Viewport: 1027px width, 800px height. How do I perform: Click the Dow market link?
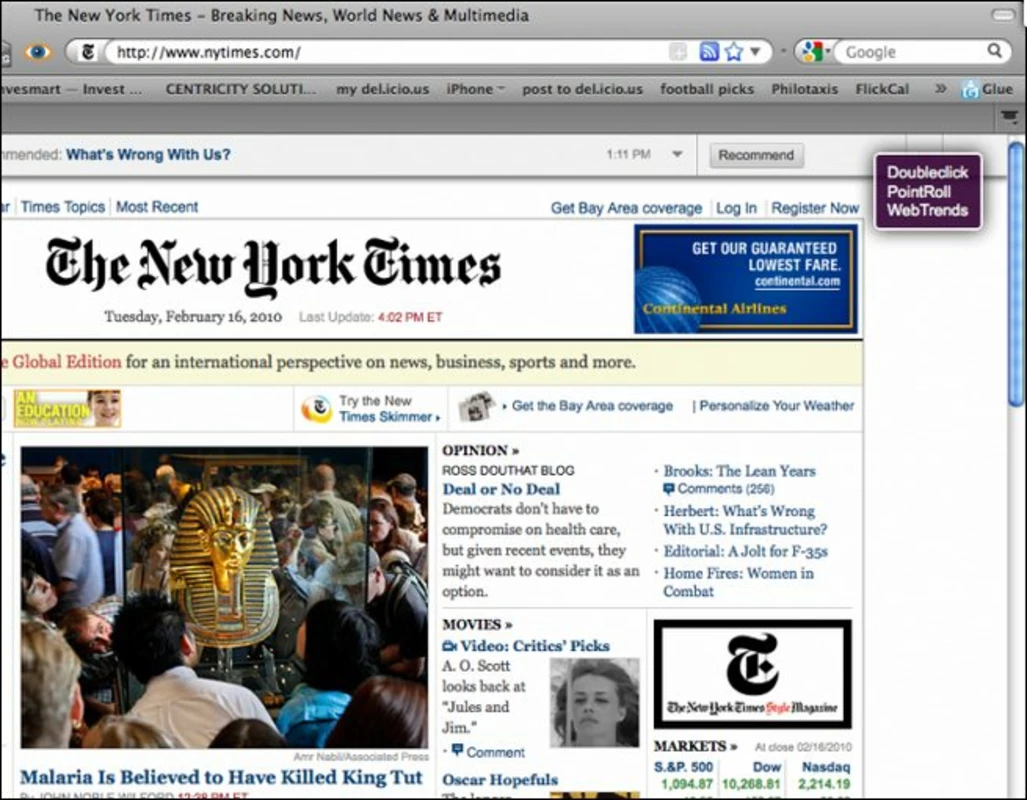click(767, 767)
